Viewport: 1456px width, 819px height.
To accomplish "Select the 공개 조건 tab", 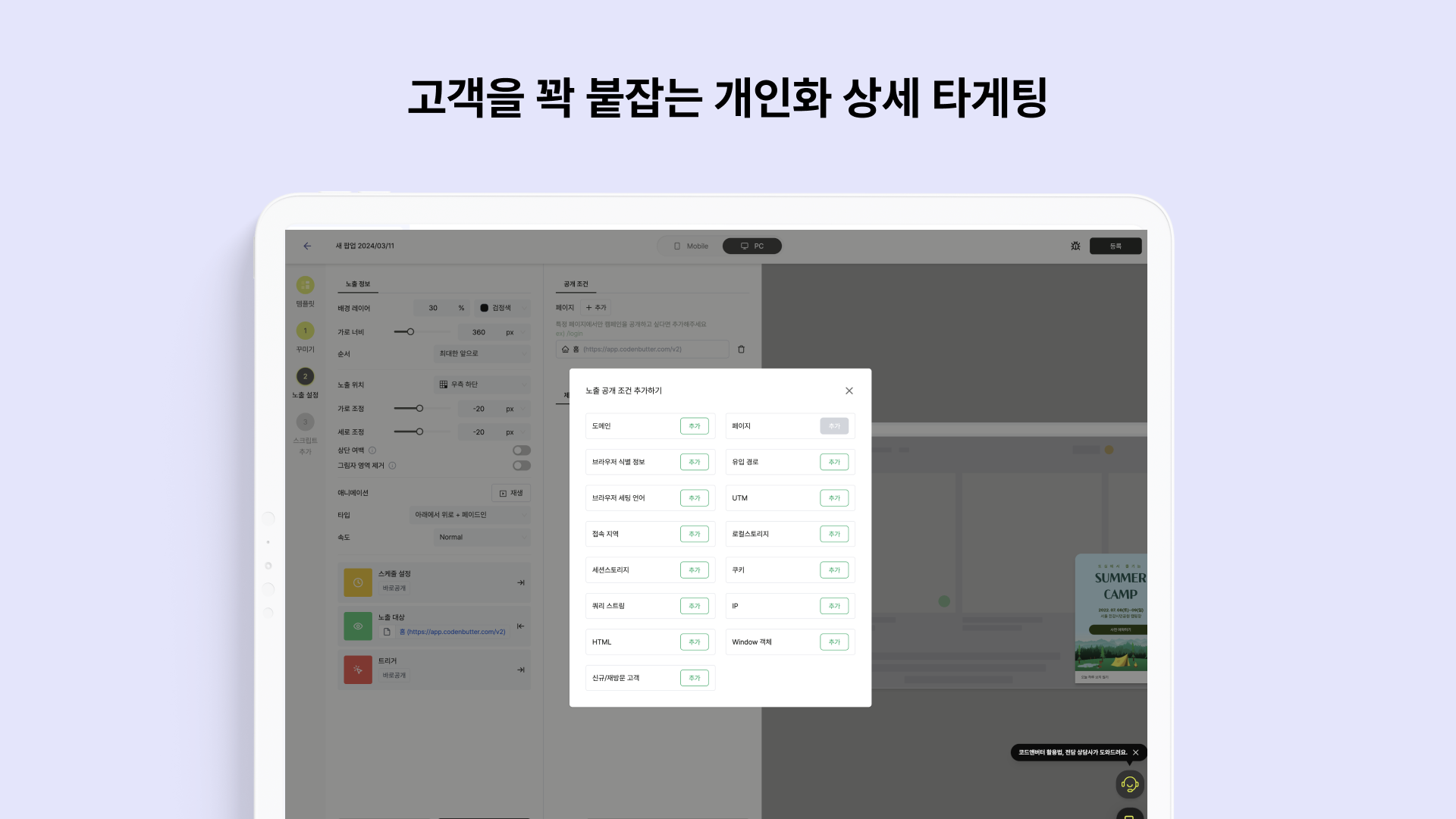I will point(575,284).
